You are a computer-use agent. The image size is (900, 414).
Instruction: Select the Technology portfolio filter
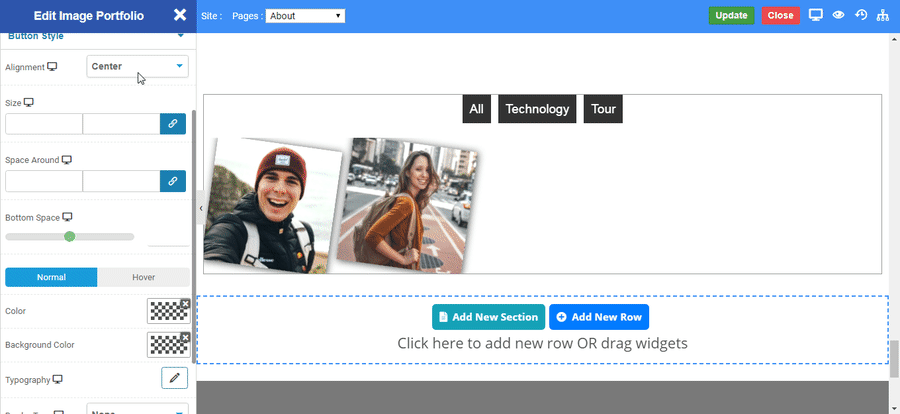pyautogui.click(x=537, y=109)
